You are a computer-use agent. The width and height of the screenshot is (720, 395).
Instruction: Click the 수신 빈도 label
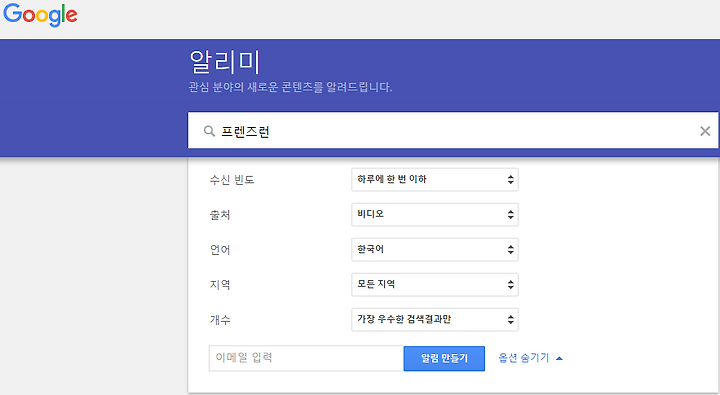coord(232,180)
